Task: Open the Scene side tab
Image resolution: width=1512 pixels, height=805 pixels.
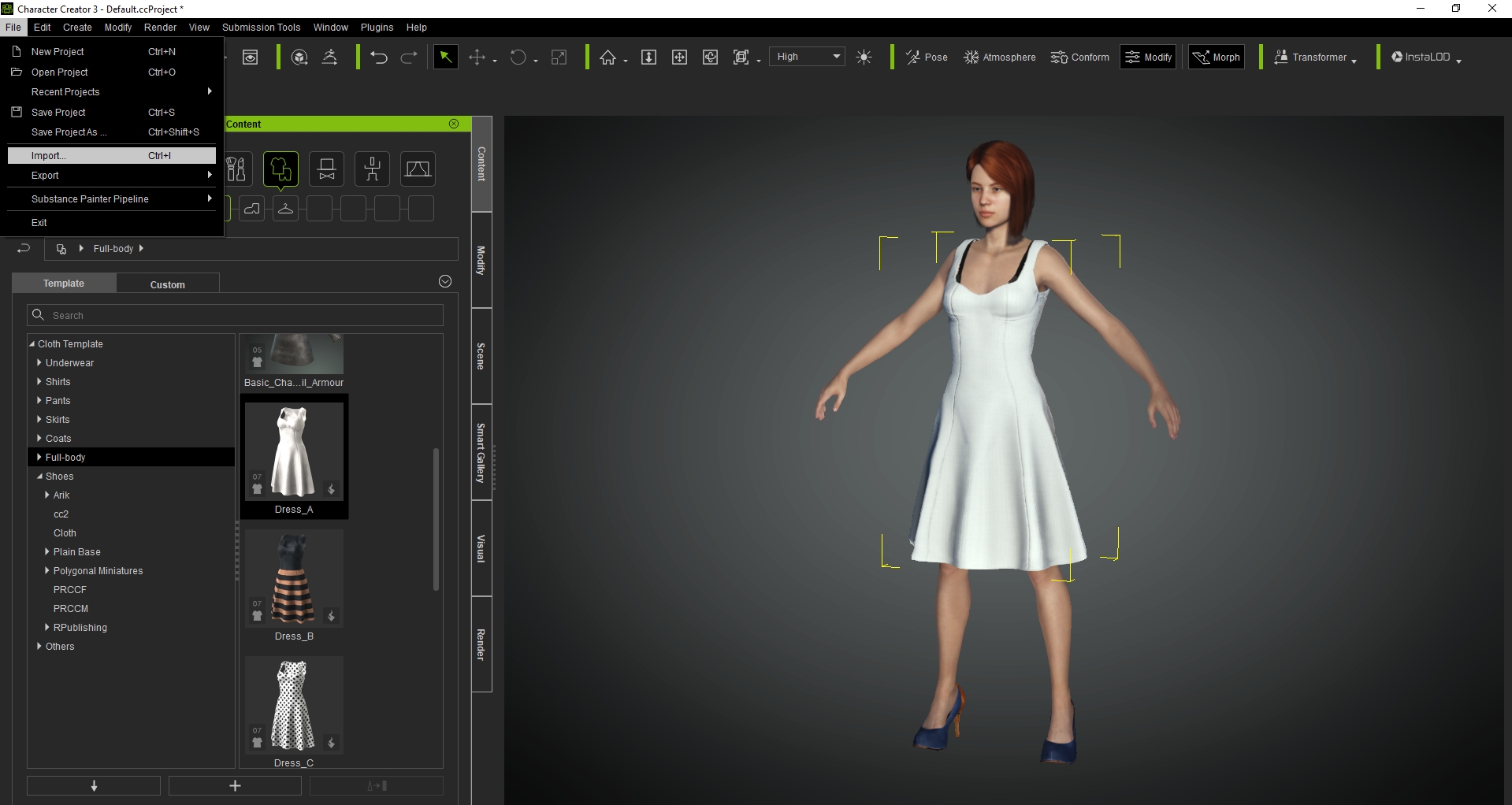Action: pyautogui.click(x=481, y=356)
